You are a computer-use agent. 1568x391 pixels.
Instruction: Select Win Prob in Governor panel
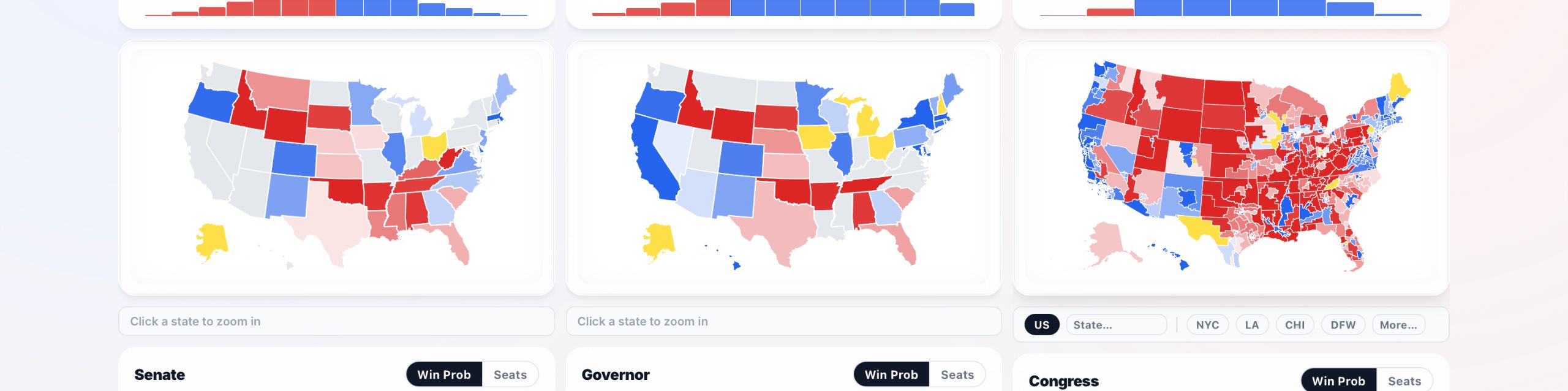(891, 374)
